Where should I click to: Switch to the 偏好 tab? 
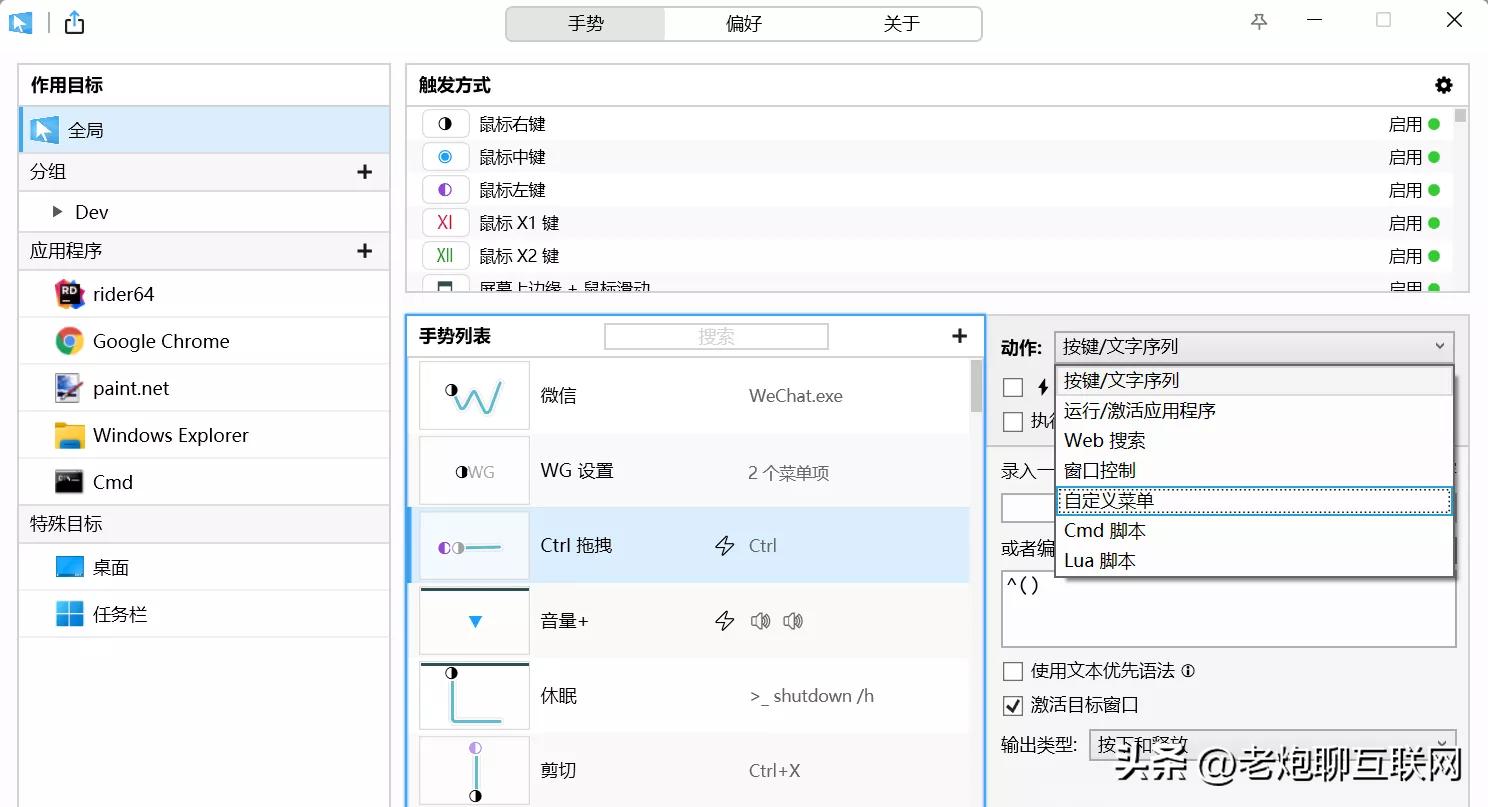coord(743,23)
